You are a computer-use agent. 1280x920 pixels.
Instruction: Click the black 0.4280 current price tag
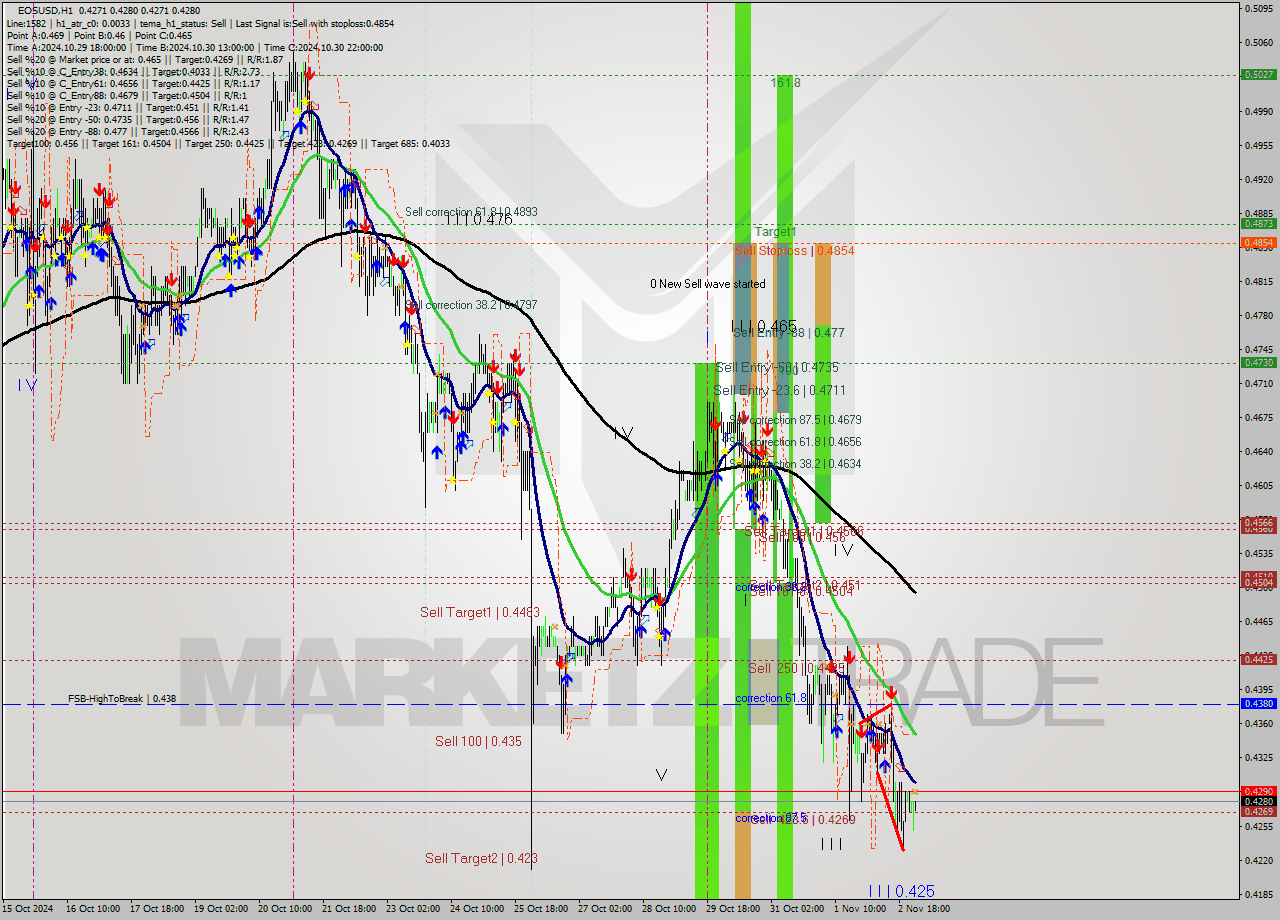1257,801
